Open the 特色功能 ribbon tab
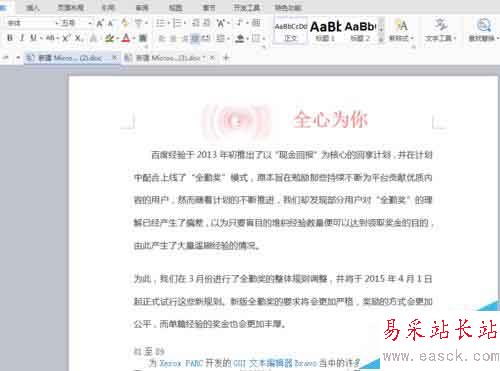500x371 pixels. 288,7
